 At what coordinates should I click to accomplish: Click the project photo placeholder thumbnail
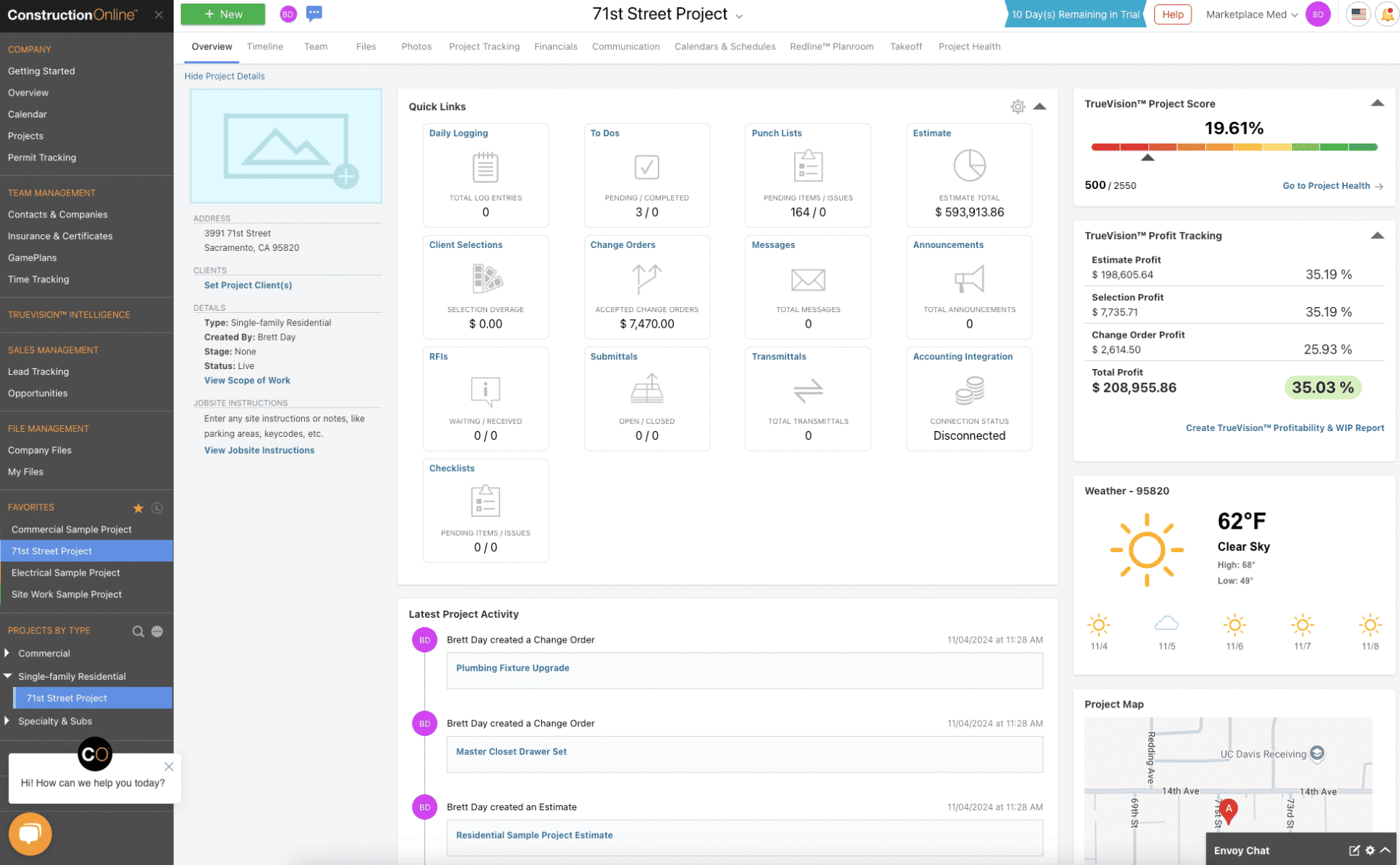[x=285, y=146]
